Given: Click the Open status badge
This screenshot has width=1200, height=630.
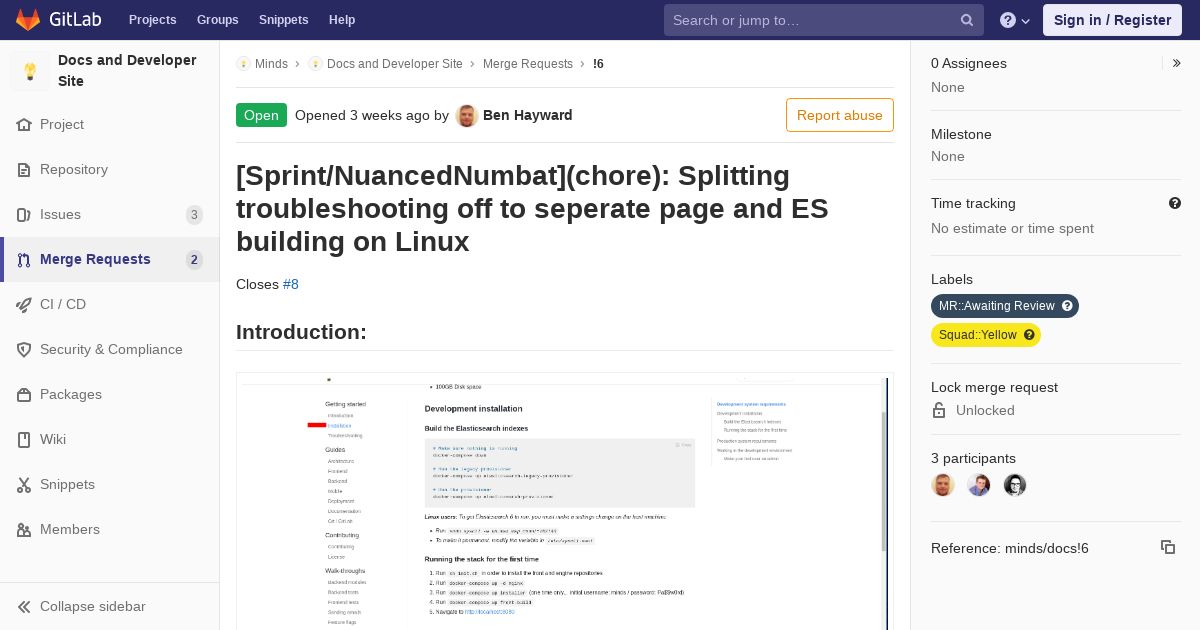Looking at the screenshot, I should pos(261,115).
